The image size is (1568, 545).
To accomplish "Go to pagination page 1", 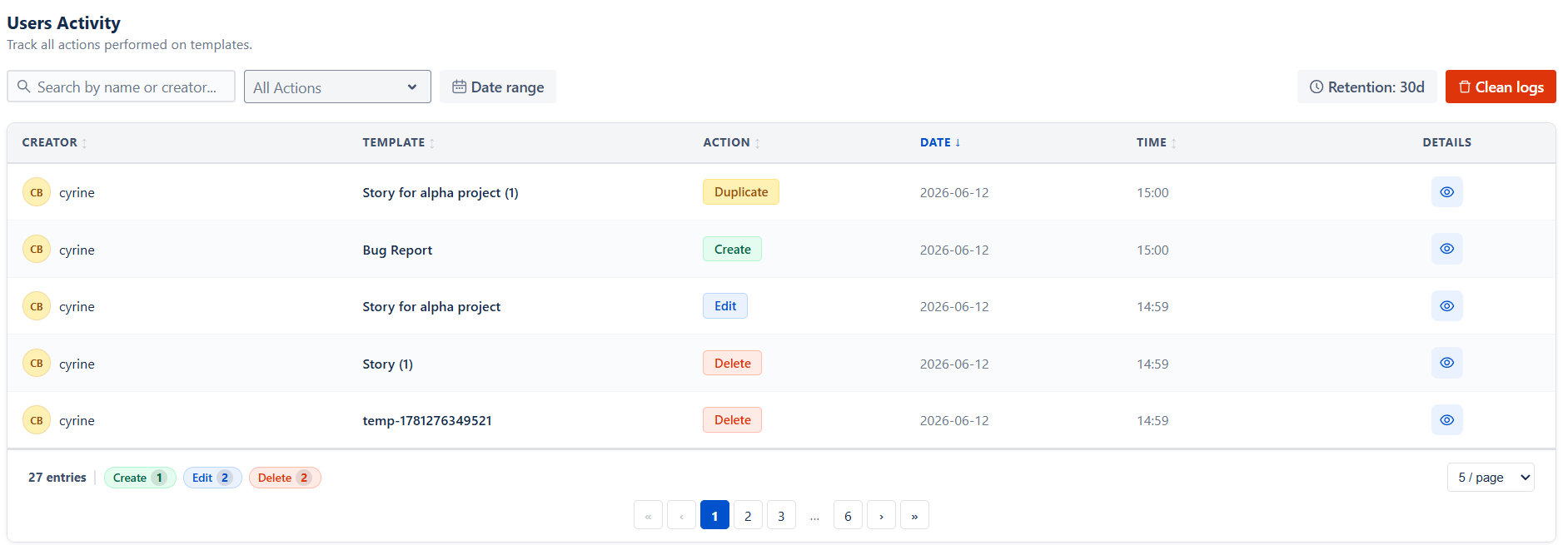I will tap(714, 515).
